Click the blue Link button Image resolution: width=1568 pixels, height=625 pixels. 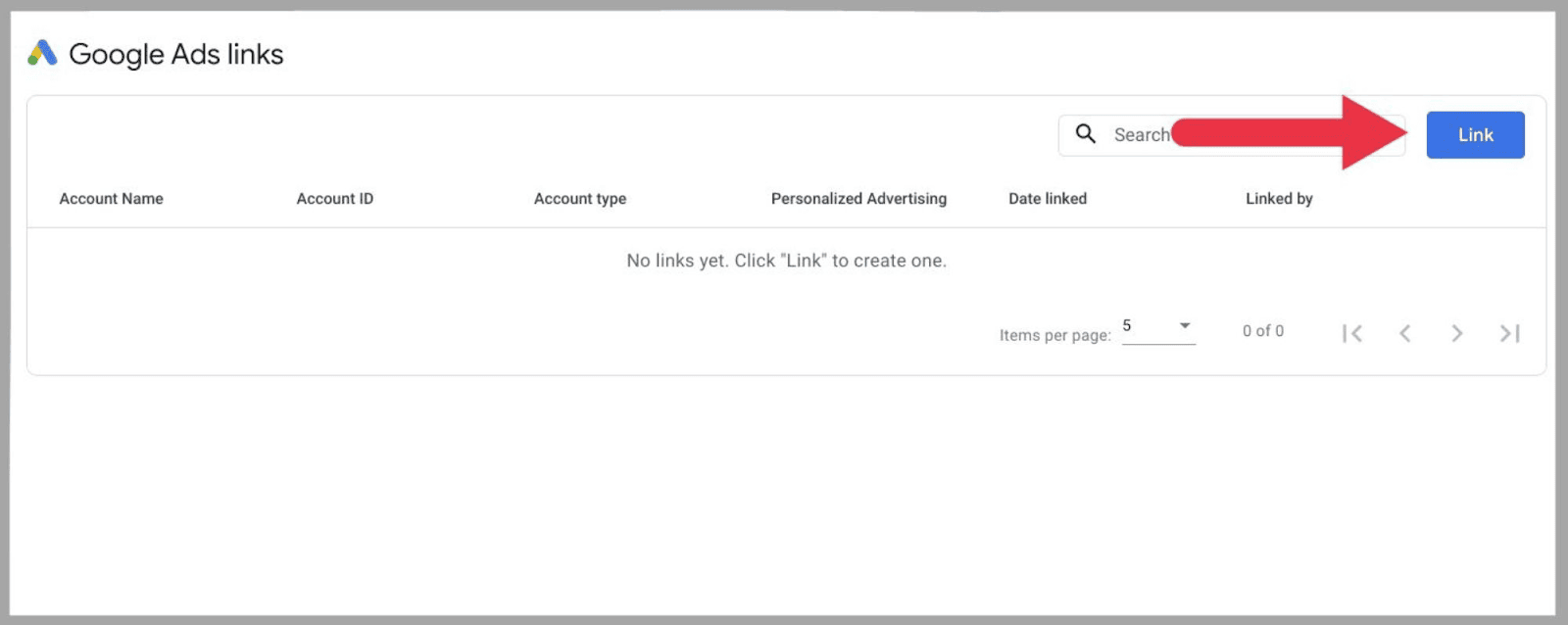[x=1475, y=134]
